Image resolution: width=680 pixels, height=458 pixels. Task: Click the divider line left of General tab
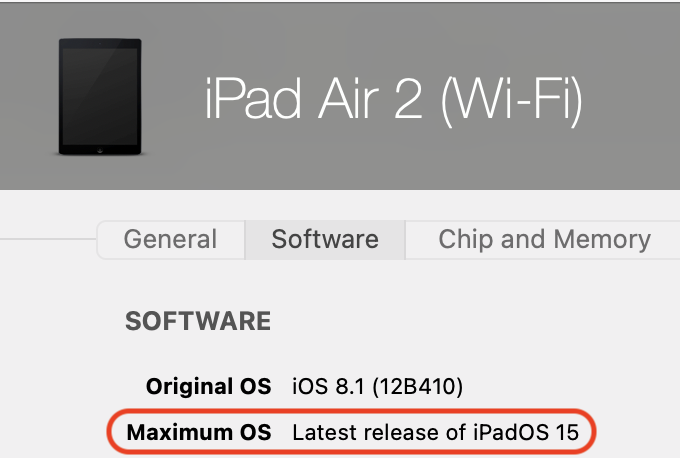click(48, 240)
